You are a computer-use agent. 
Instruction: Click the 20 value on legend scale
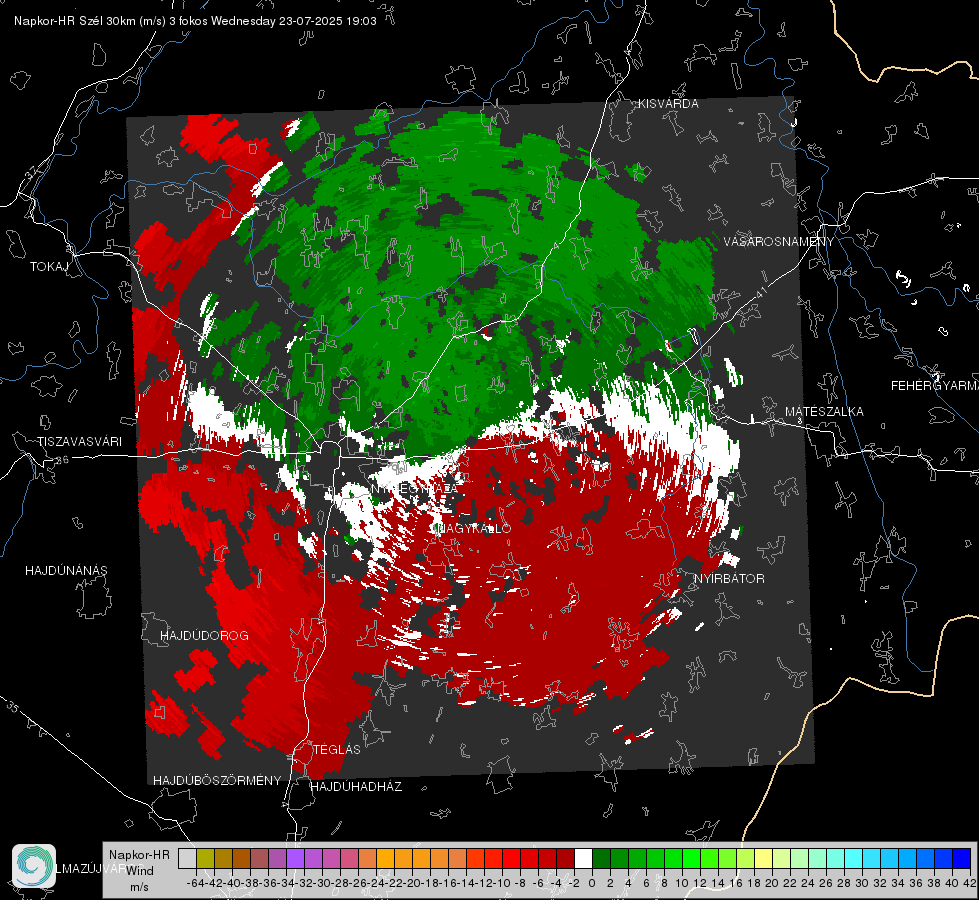point(772,883)
